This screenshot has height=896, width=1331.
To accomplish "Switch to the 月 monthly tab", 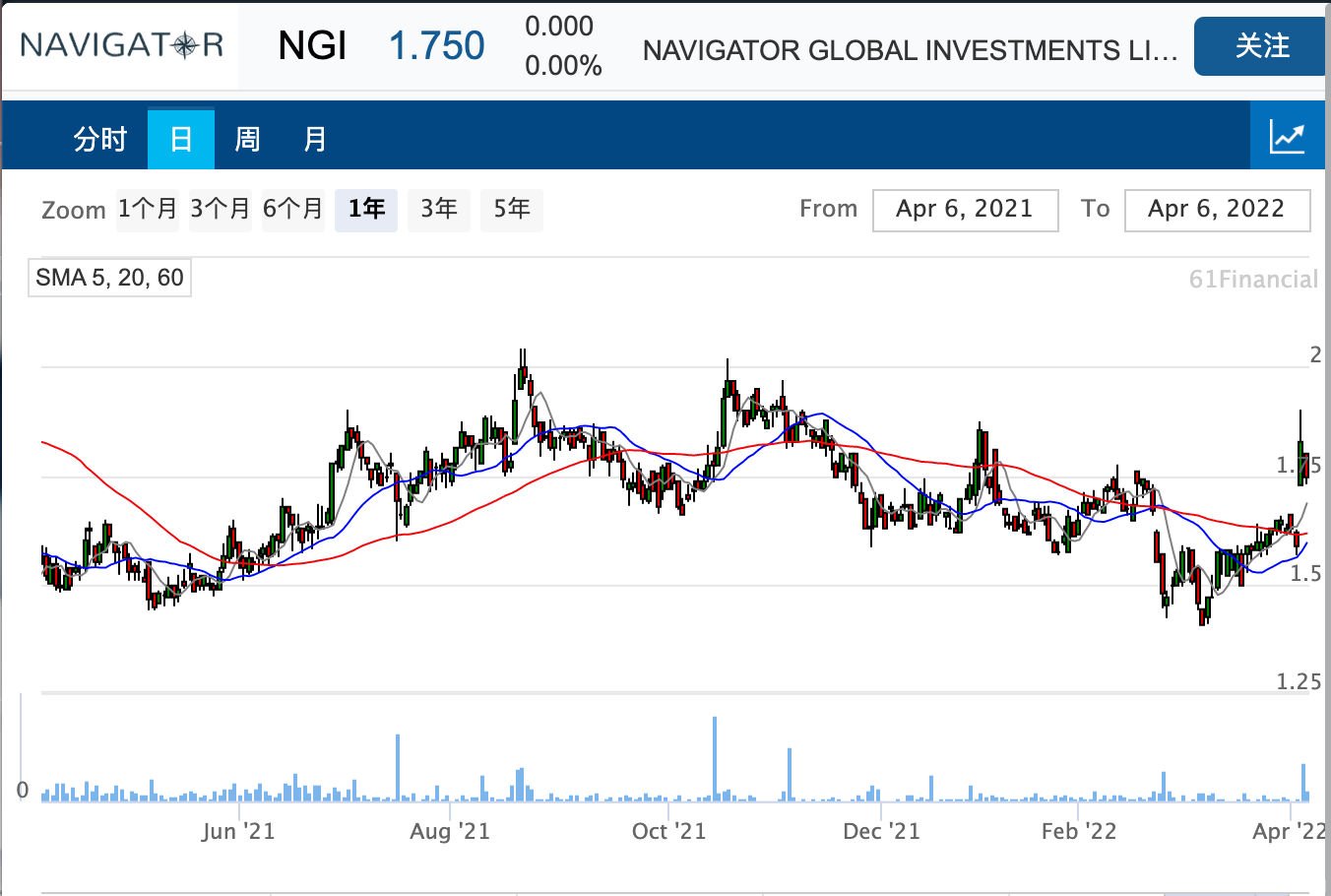I will pyautogui.click(x=314, y=139).
